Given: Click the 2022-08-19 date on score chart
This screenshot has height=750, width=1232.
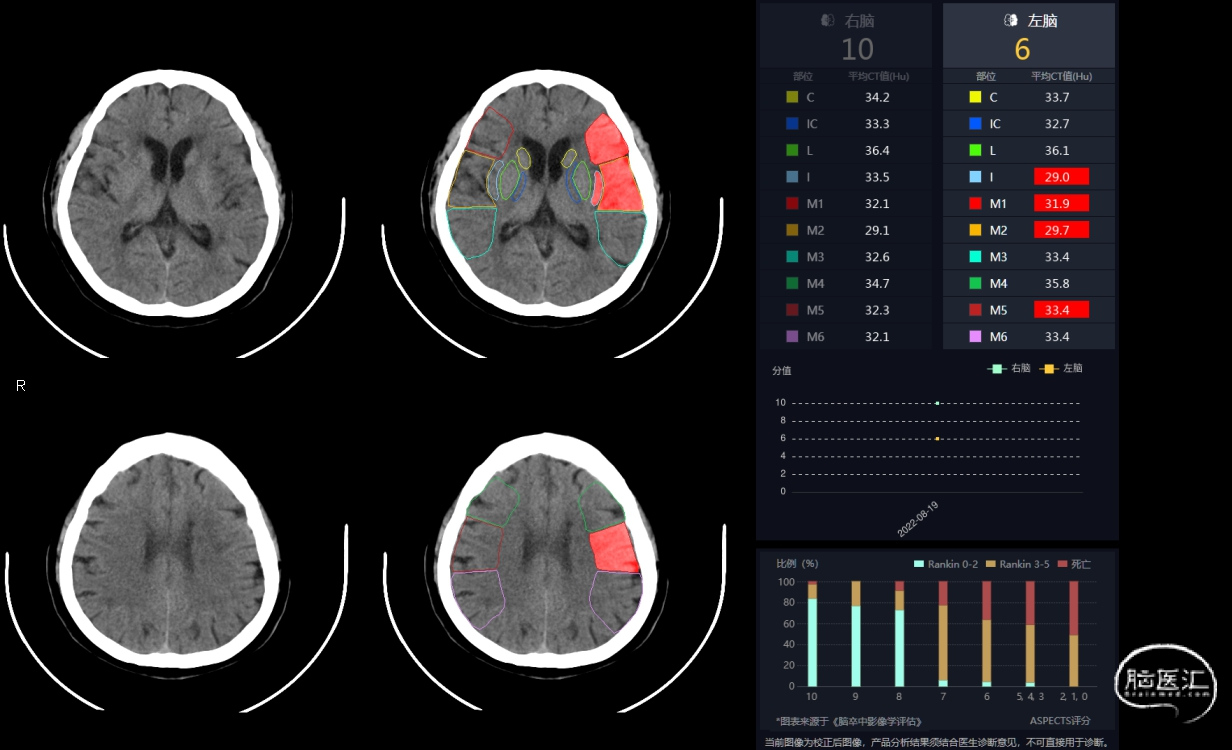Looking at the screenshot, I should [x=918, y=519].
